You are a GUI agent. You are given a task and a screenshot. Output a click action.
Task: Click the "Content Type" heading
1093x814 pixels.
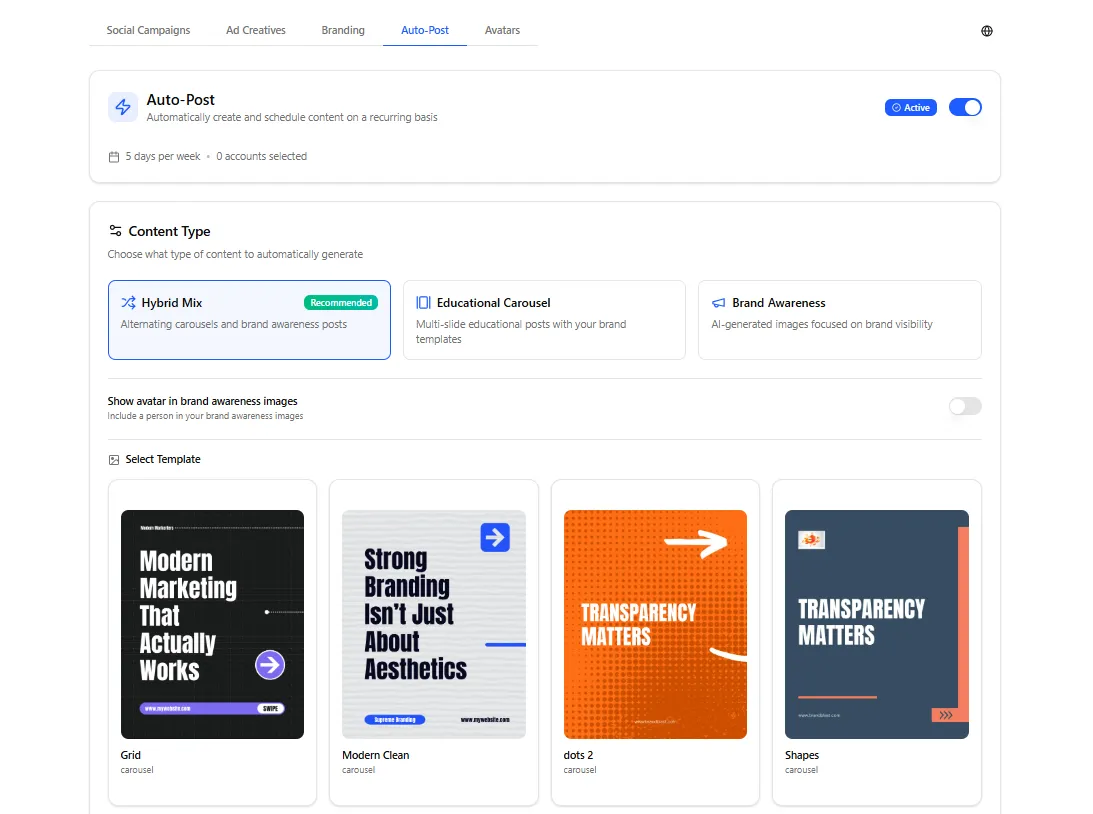pos(169,231)
